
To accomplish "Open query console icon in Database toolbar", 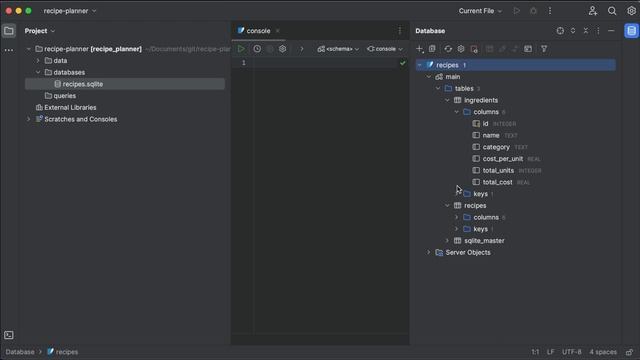I will point(528,49).
